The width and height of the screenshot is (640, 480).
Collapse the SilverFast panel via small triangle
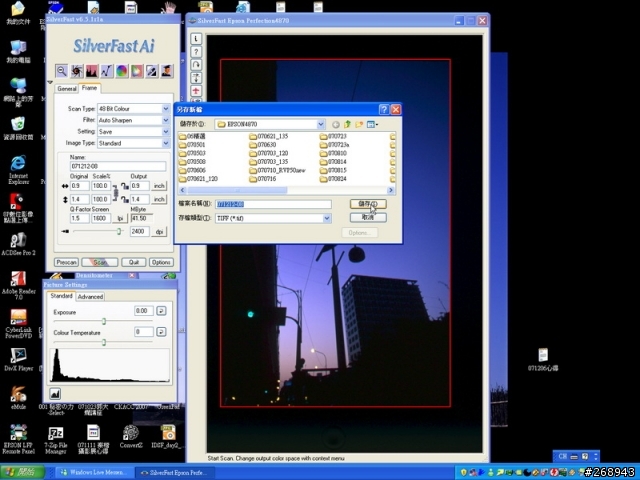tap(50, 82)
